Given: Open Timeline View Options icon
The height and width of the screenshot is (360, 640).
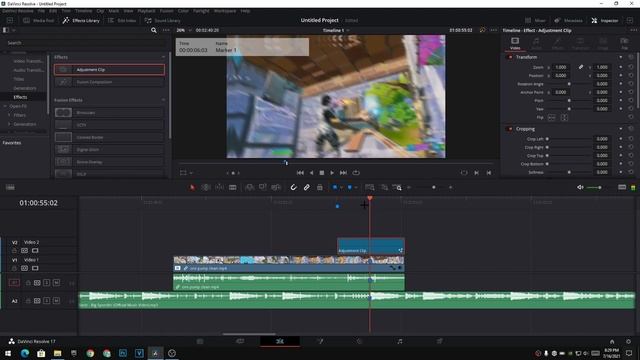Looking at the screenshot, I should click(10, 187).
